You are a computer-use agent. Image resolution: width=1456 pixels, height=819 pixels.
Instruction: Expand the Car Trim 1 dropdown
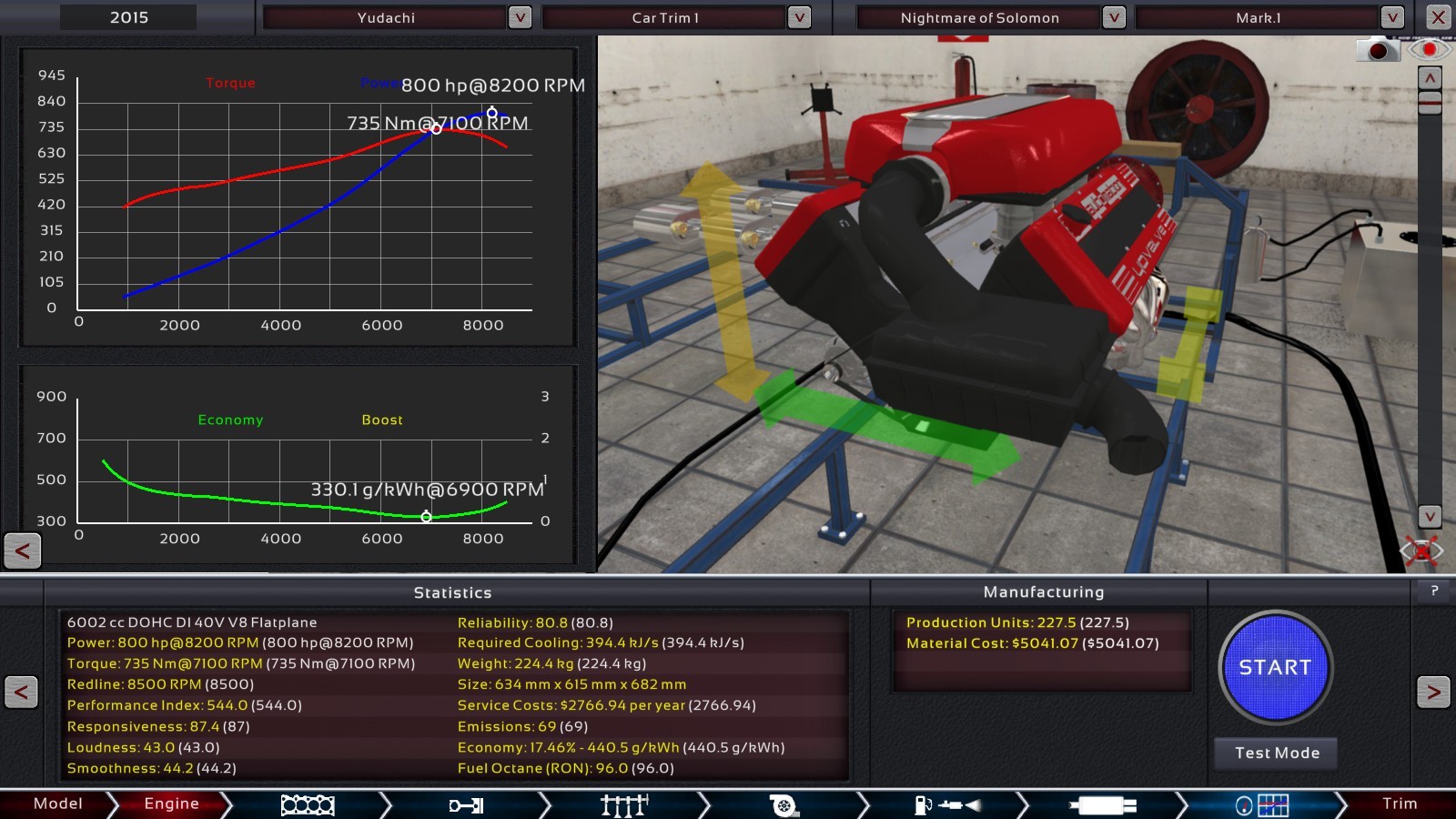(799, 17)
